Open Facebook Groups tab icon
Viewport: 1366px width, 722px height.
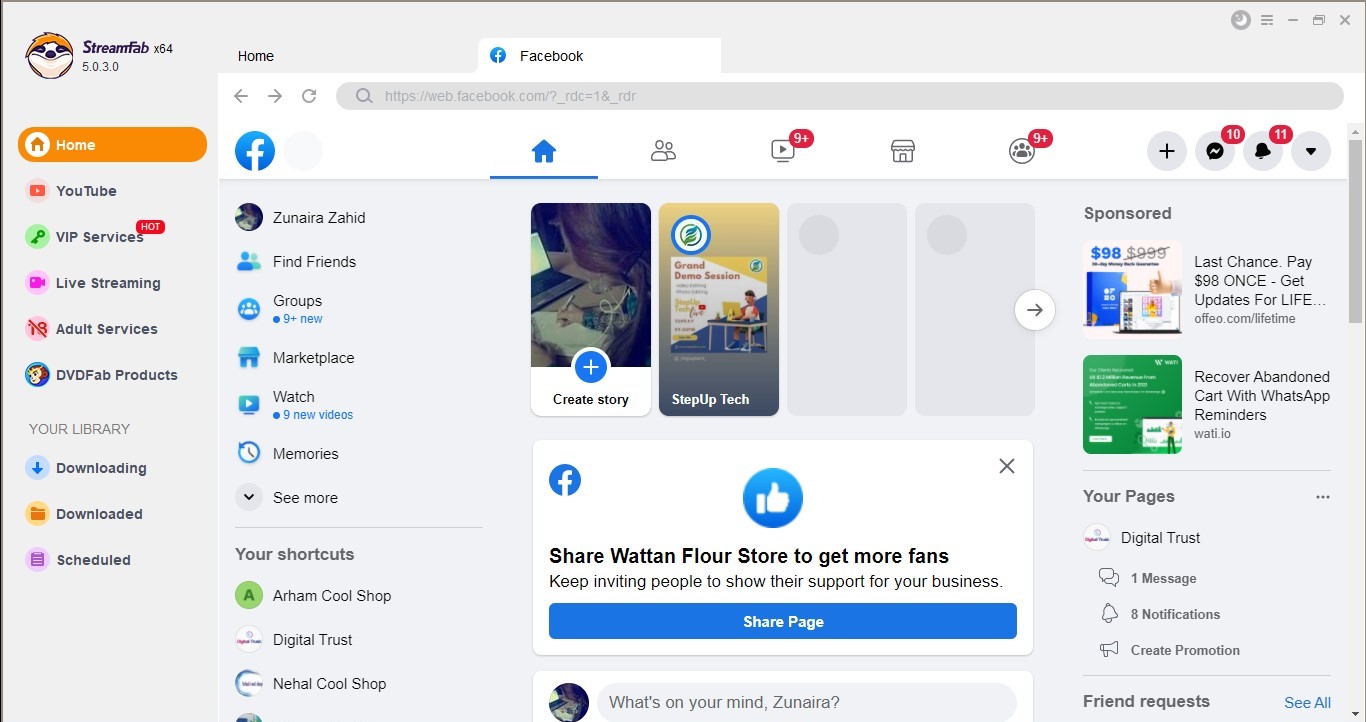(1021, 151)
